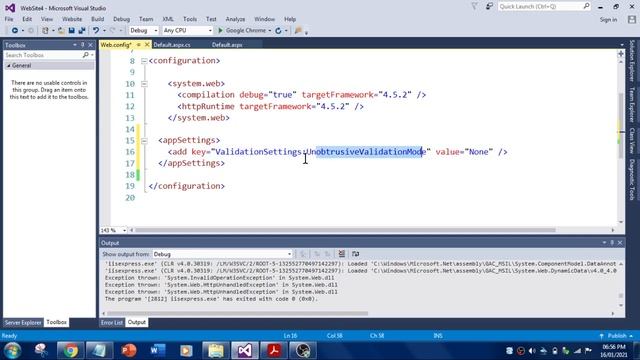Open the Any CPU platform dropdown
Image resolution: width=640 pixels, height=360 pixels.
210,31
